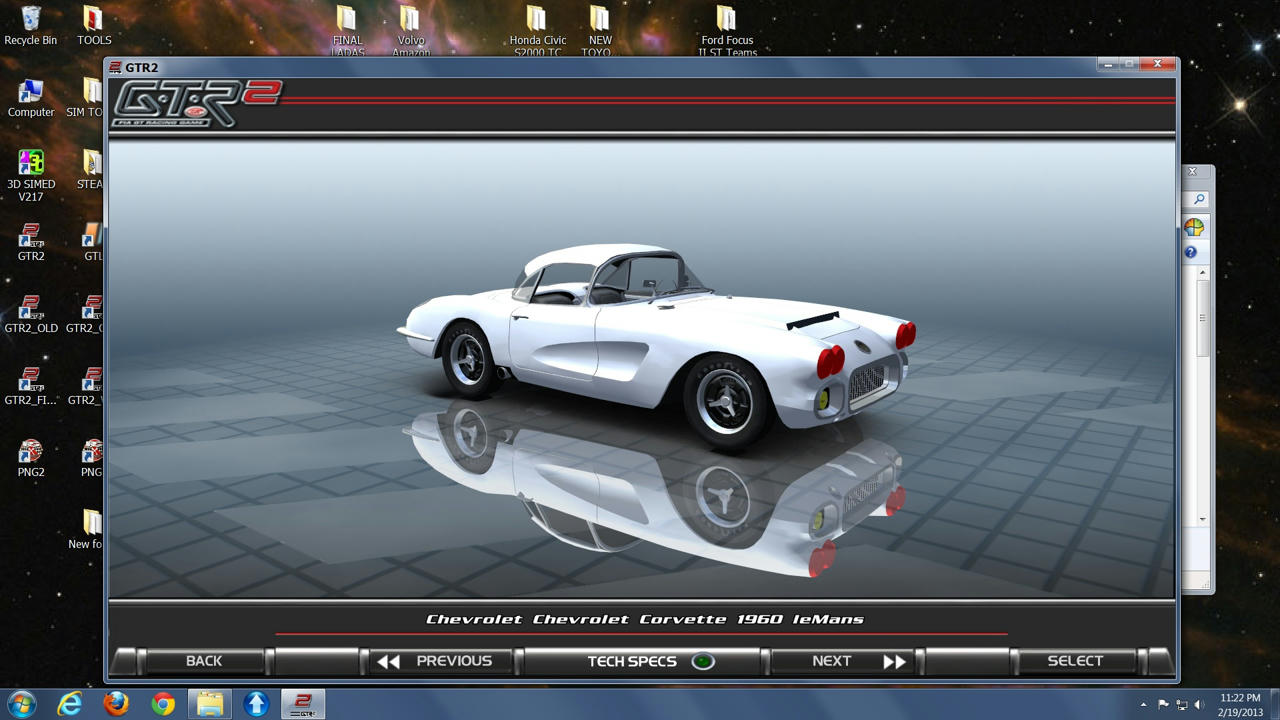Image resolution: width=1280 pixels, height=720 pixels.
Task: Click the volume speaker tray icon
Action: click(x=1199, y=705)
